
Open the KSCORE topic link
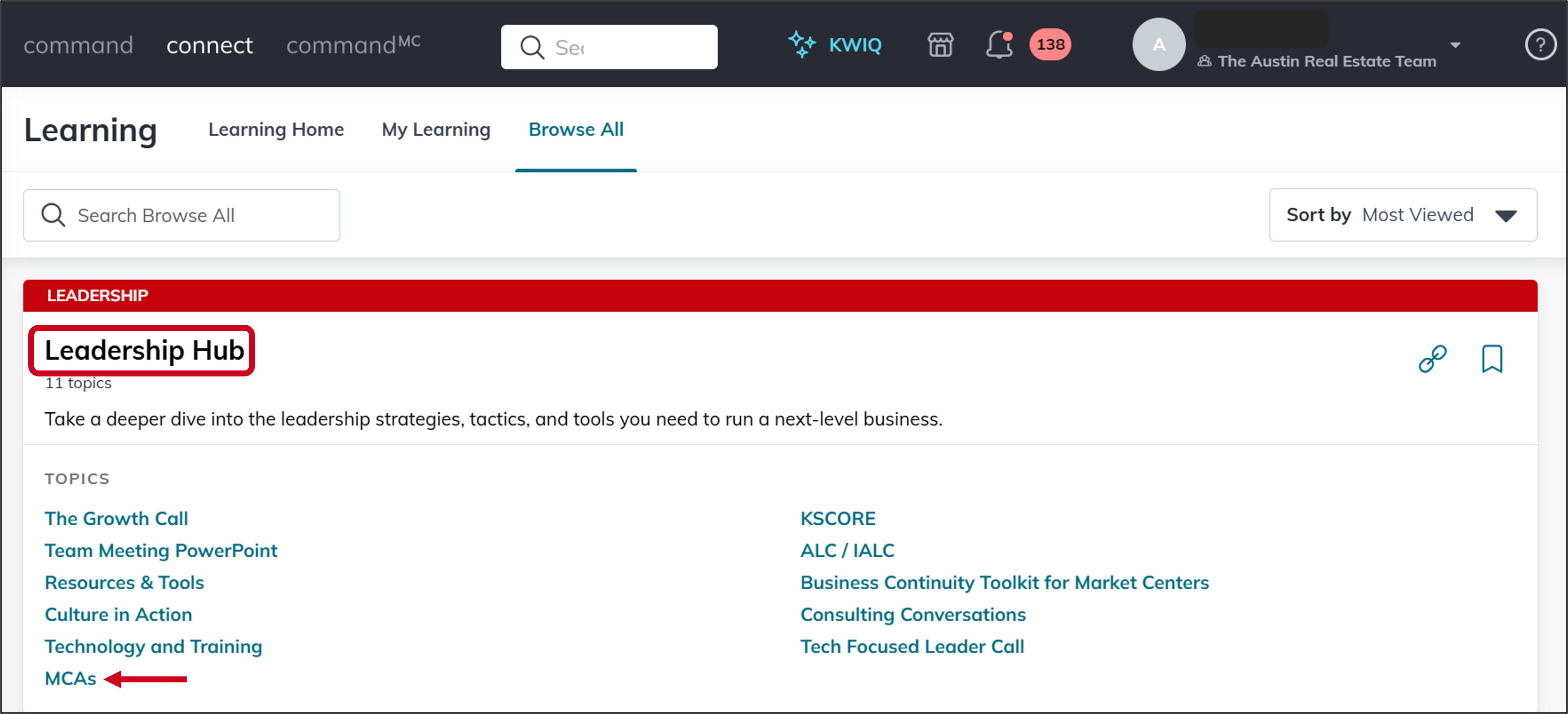[838, 518]
